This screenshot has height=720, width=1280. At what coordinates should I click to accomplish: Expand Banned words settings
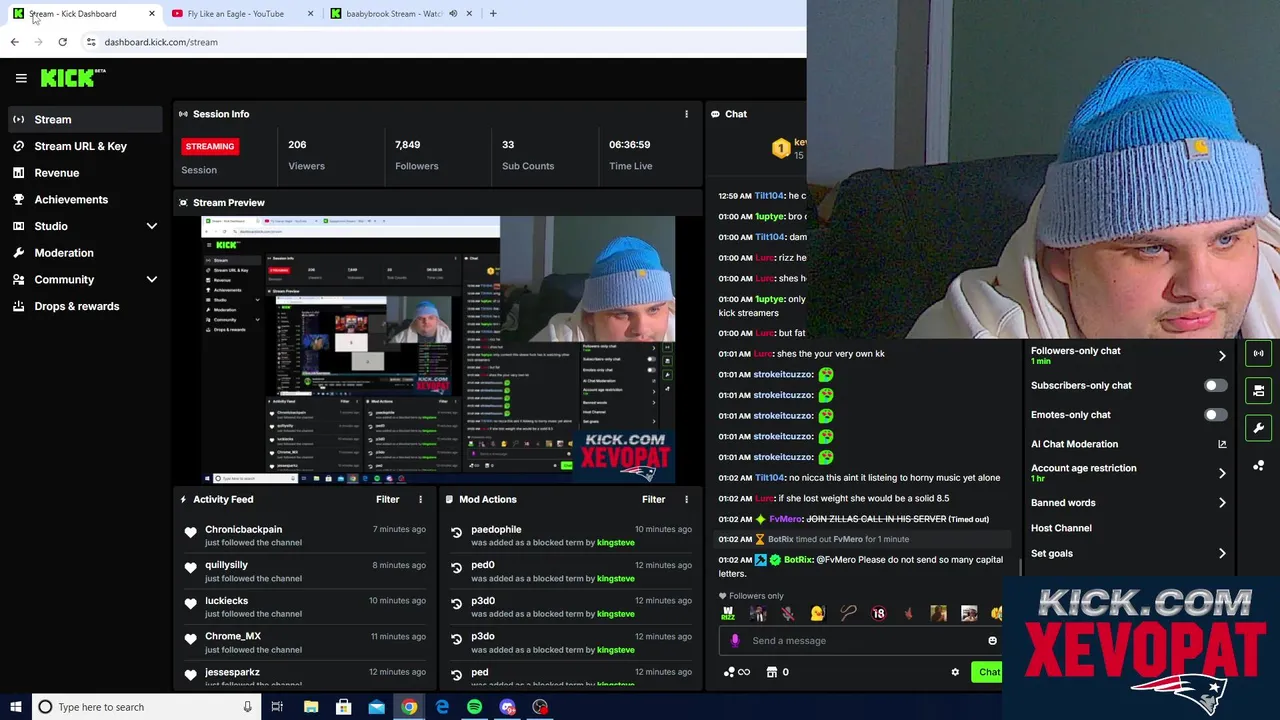1222,503
